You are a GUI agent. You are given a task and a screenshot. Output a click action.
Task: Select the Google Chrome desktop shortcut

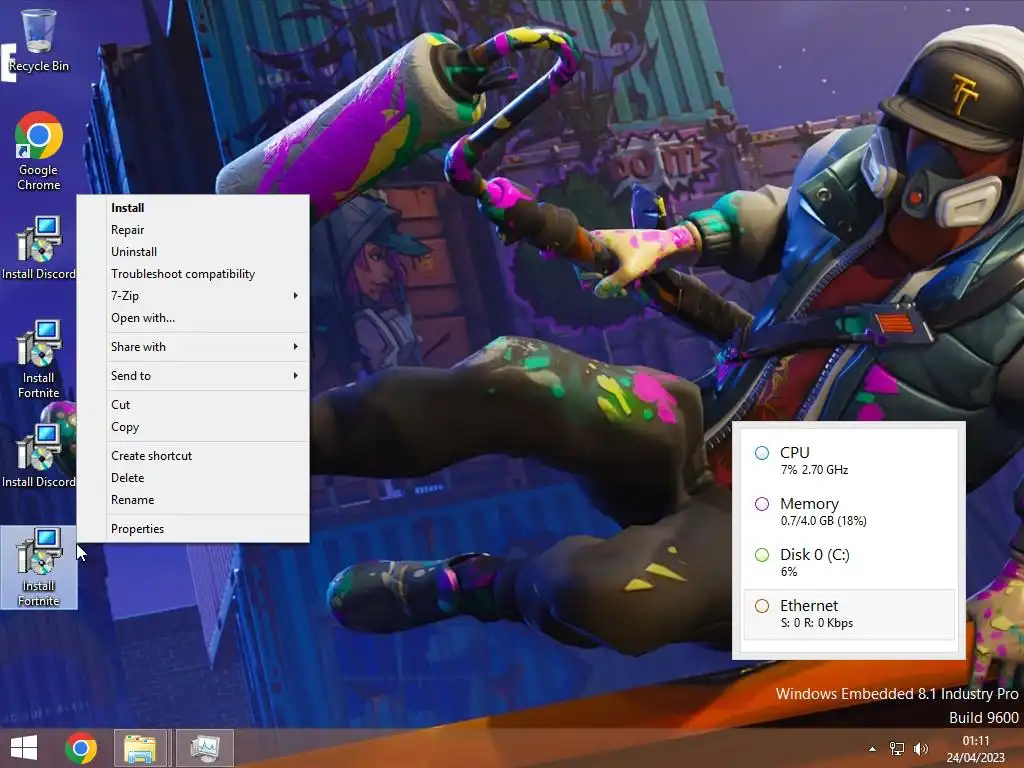[39, 152]
